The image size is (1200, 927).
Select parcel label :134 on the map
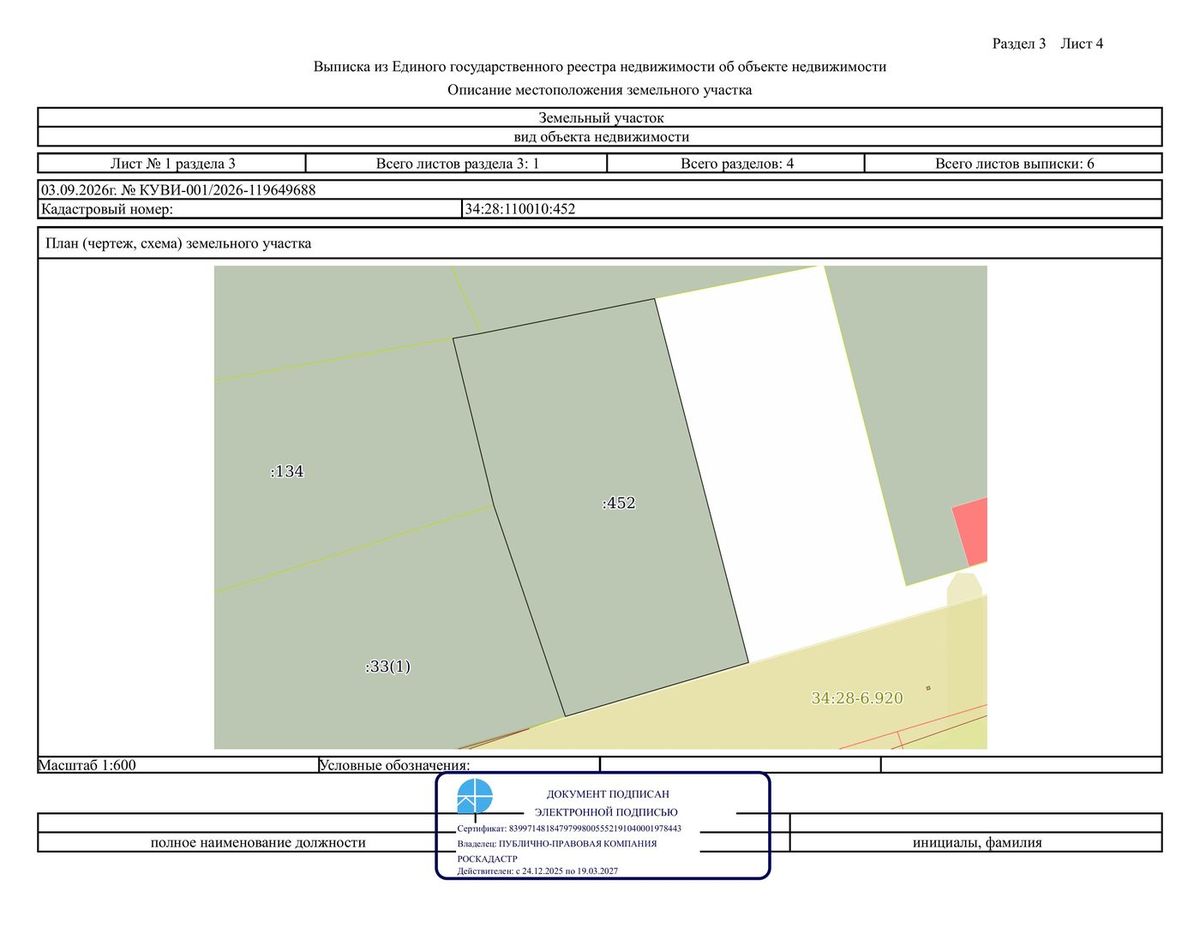tap(286, 472)
